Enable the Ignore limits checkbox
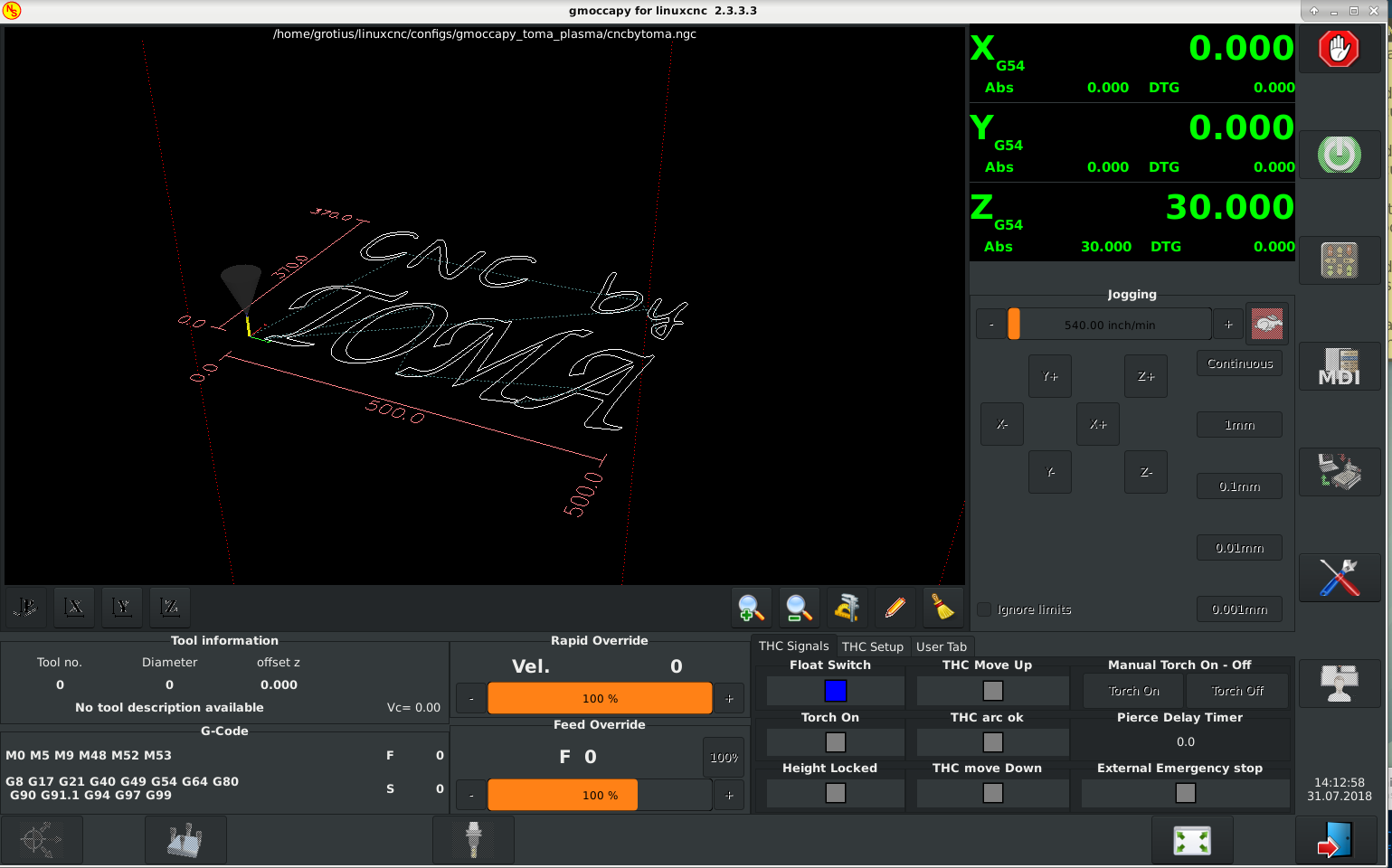The image size is (1392, 868). coord(985,609)
